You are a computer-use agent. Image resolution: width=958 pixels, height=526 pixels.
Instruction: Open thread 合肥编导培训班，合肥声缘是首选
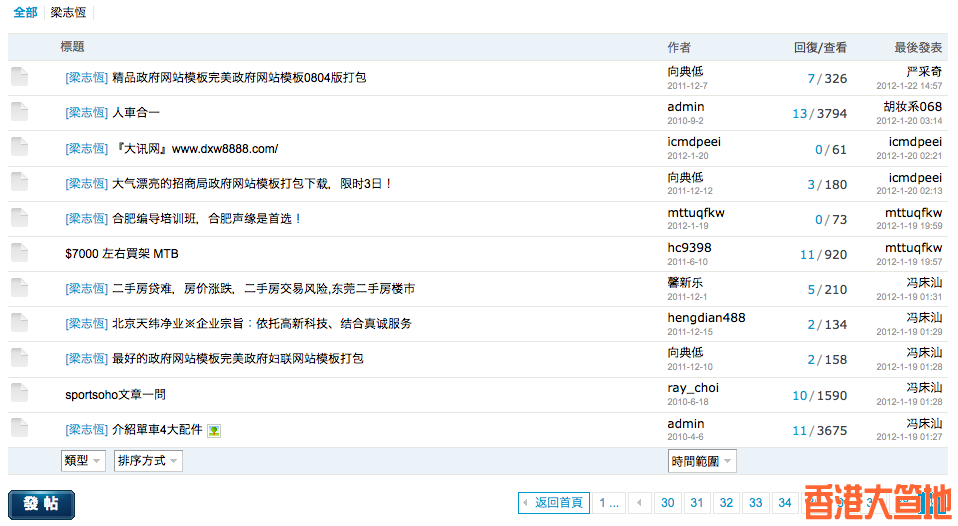tap(207, 218)
